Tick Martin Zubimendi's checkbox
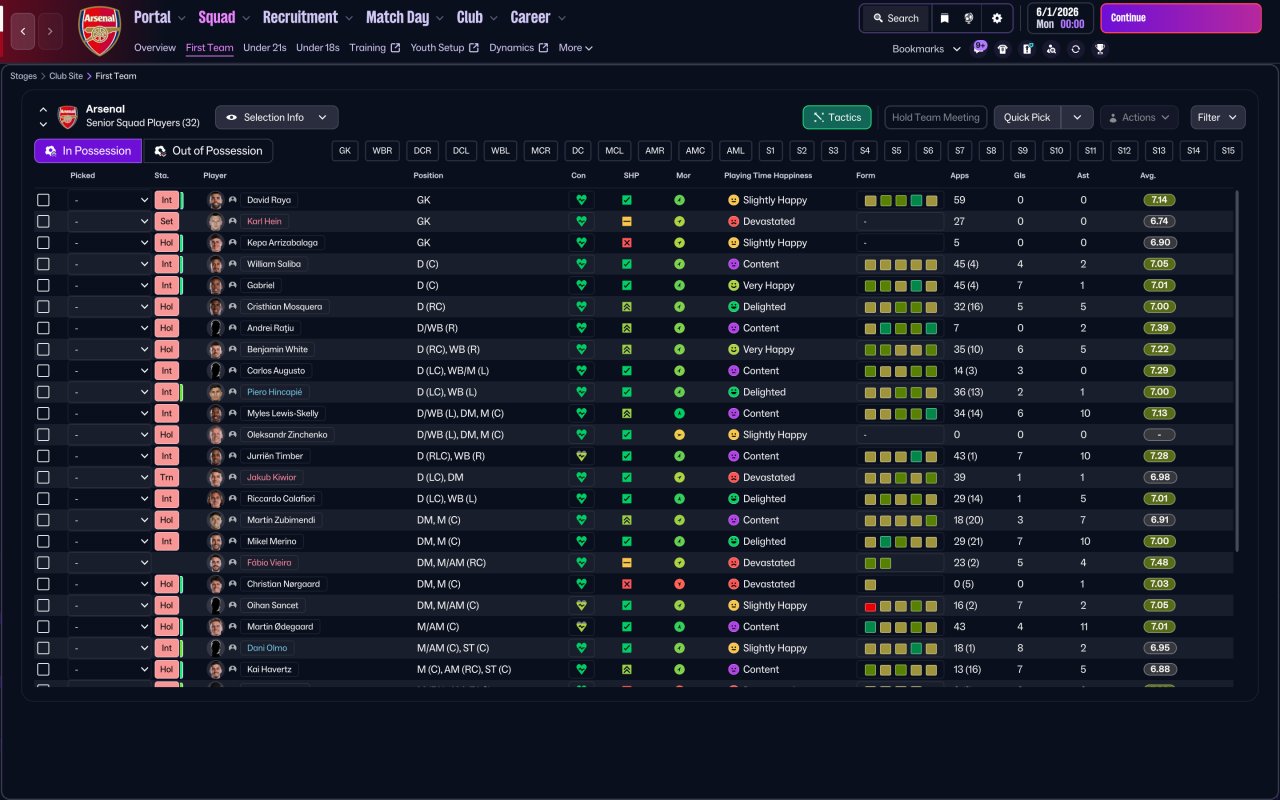Viewport: 1280px width, 800px height. [x=43, y=520]
